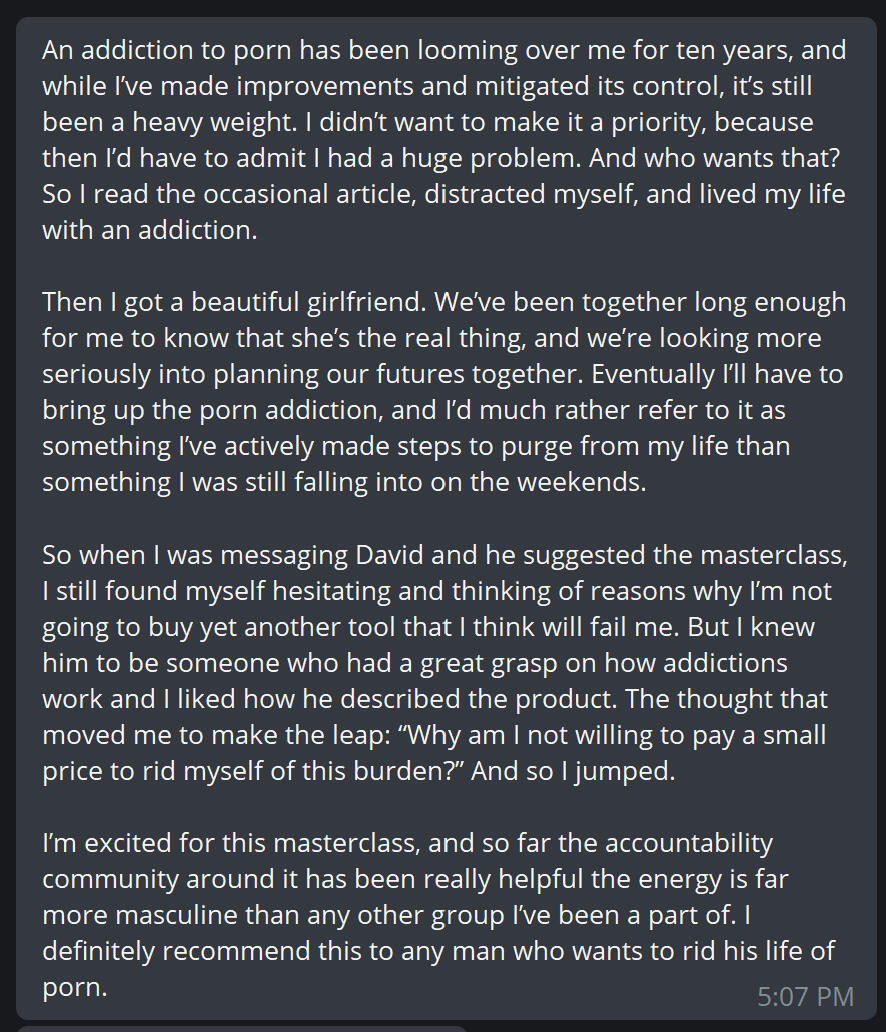Click the 5:07 PM message timestamp
The width and height of the screenshot is (886, 1032).
point(805,996)
